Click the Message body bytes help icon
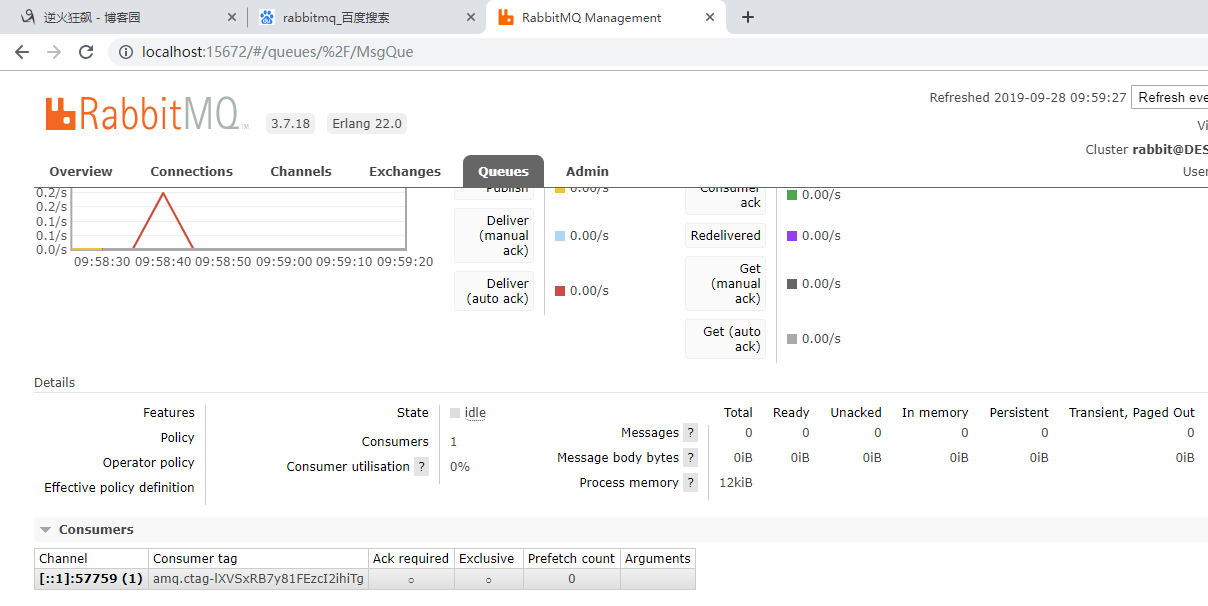This screenshot has width=1208, height=606. tap(690, 458)
